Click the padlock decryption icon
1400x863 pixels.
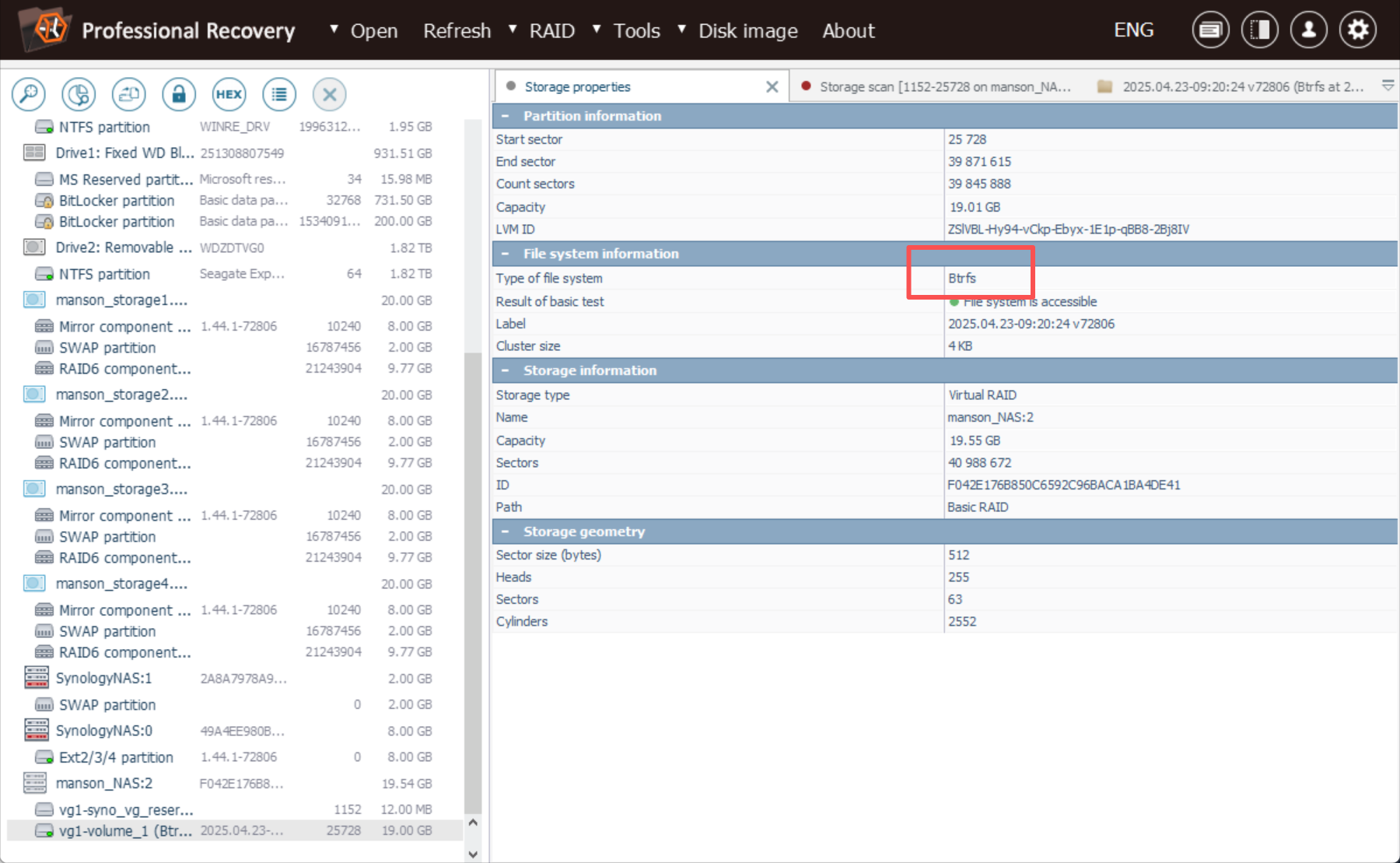tap(179, 94)
